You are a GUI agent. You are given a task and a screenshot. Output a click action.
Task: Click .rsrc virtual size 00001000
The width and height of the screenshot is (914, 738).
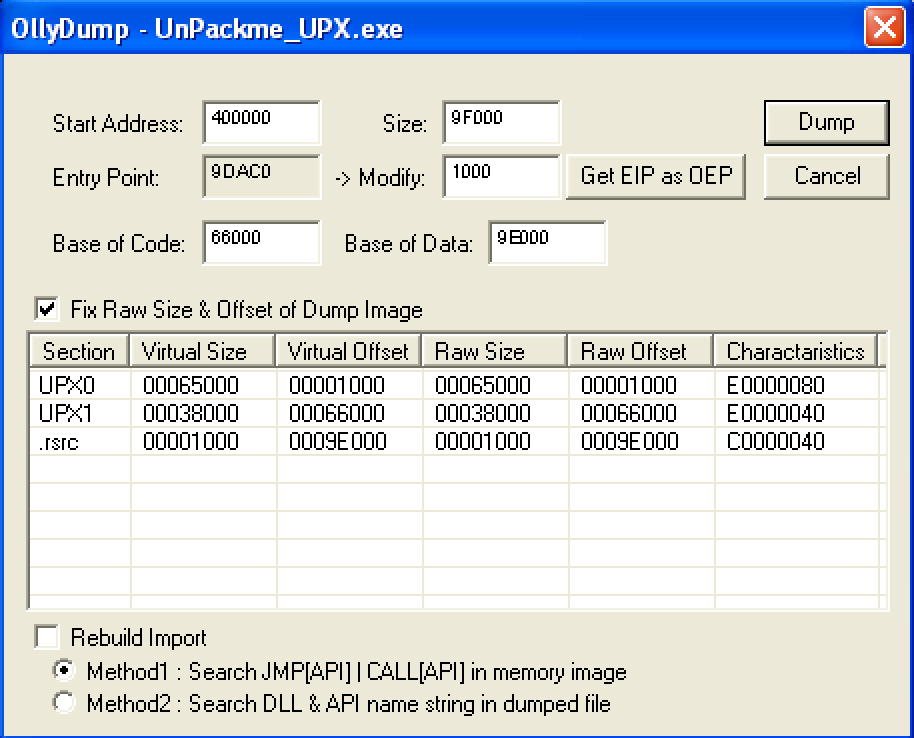pyautogui.click(x=191, y=441)
